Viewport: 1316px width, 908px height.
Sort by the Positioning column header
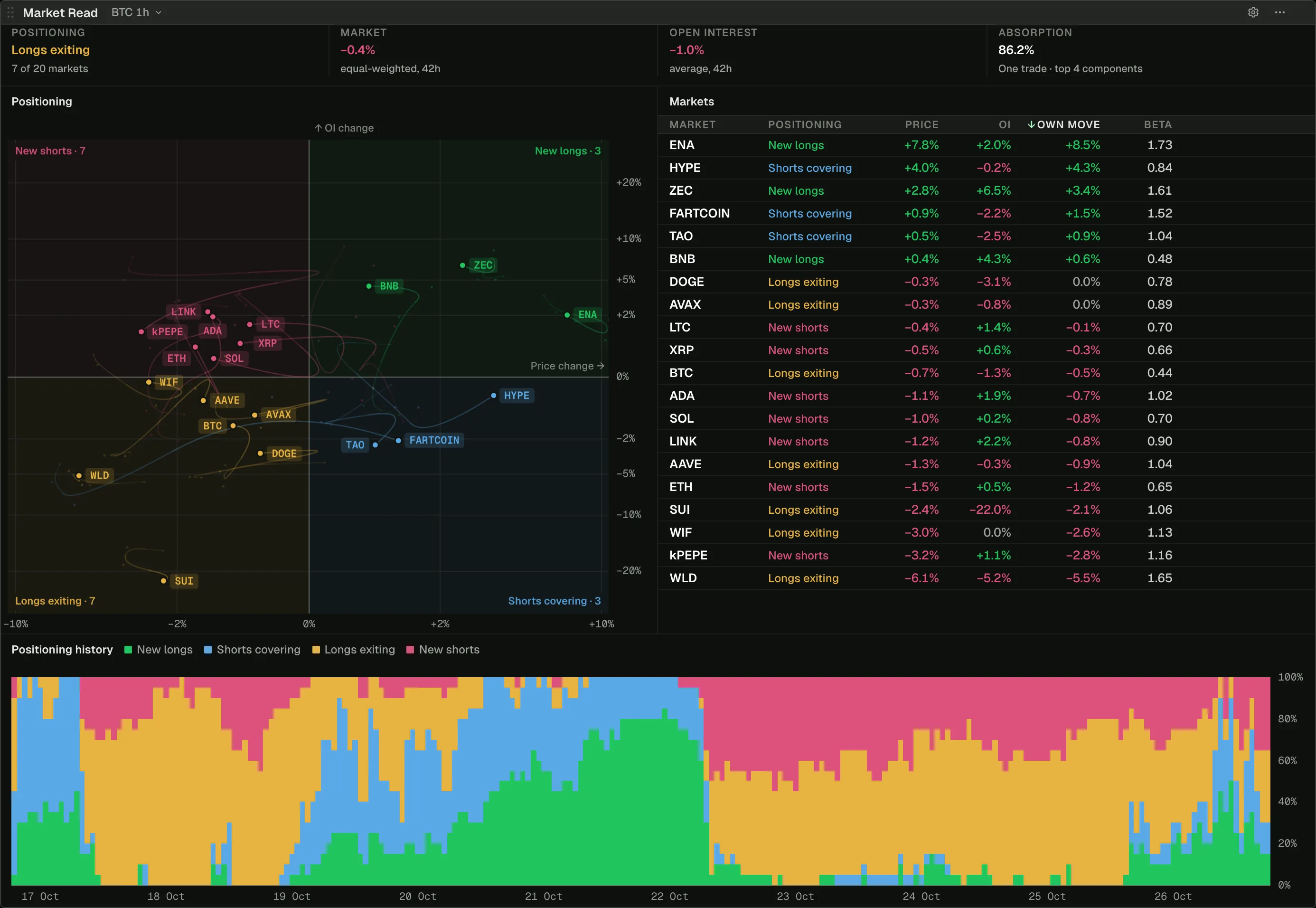[x=804, y=124]
